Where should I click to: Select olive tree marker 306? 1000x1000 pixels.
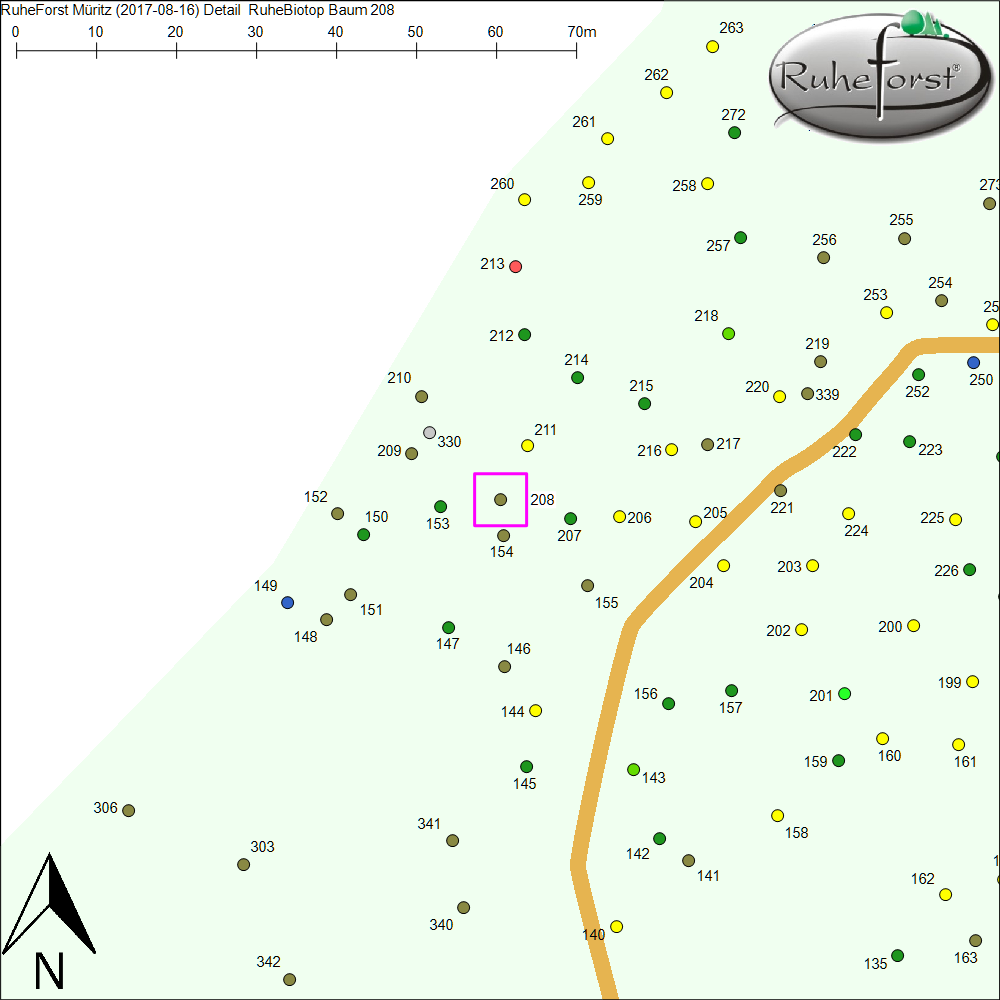128,810
